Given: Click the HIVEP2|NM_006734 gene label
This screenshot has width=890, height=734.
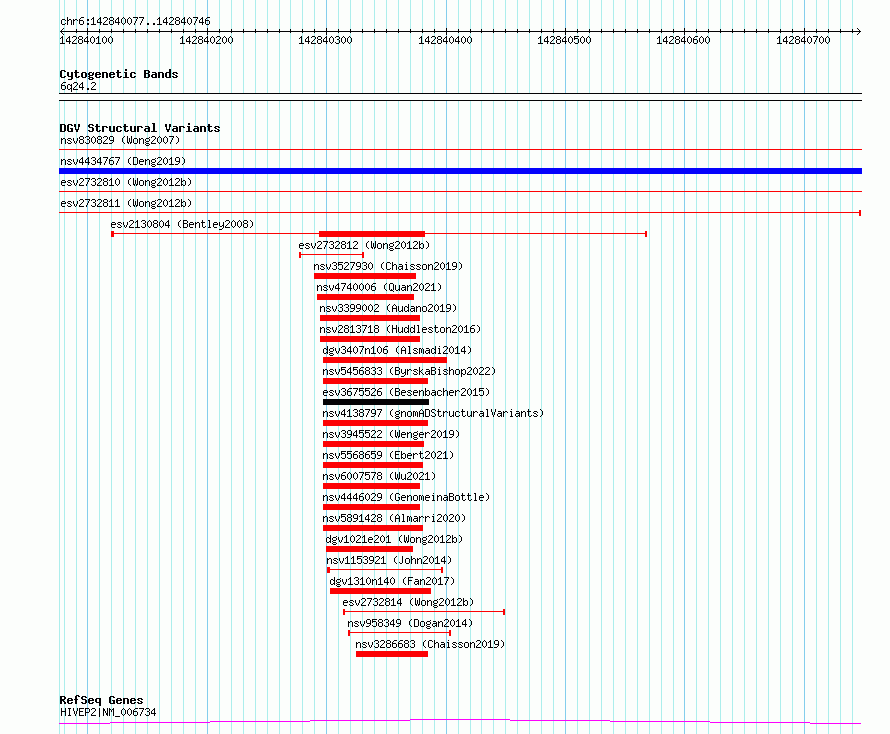Looking at the screenshot, I should pyautogui.click(x=108, y=712).
